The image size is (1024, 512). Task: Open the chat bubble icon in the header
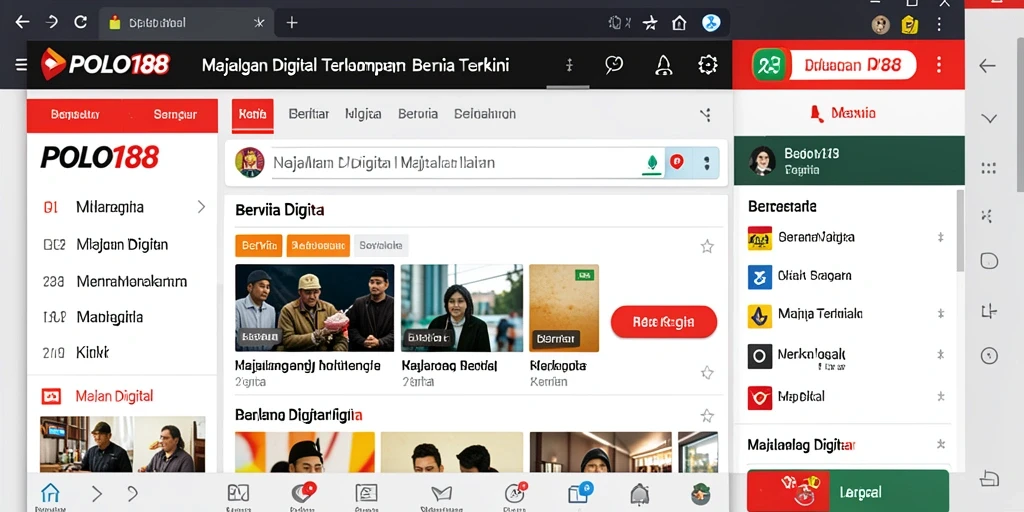click(614, 64)
